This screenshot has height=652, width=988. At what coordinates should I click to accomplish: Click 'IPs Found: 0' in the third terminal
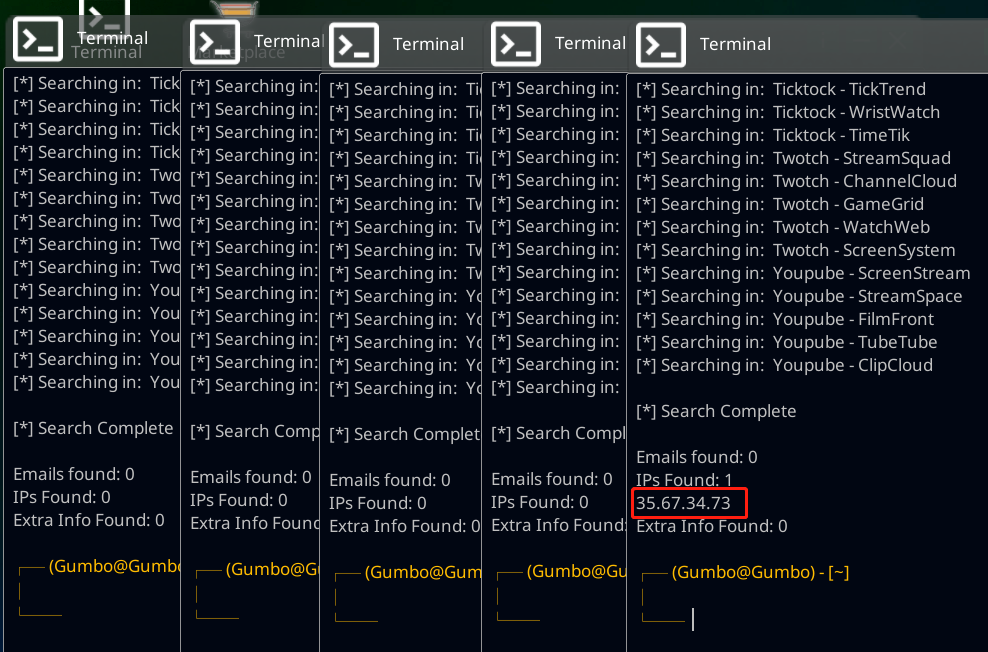[377, 503]
